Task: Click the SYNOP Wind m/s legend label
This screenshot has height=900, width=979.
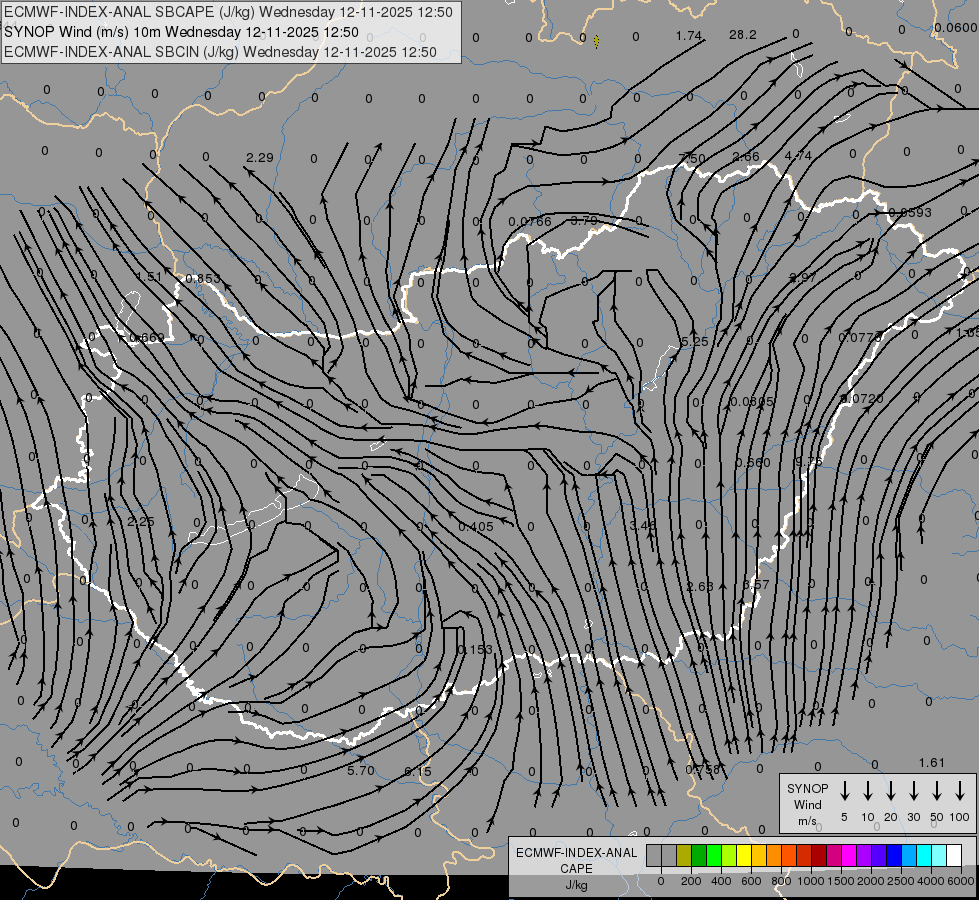Action: (807, 804)
